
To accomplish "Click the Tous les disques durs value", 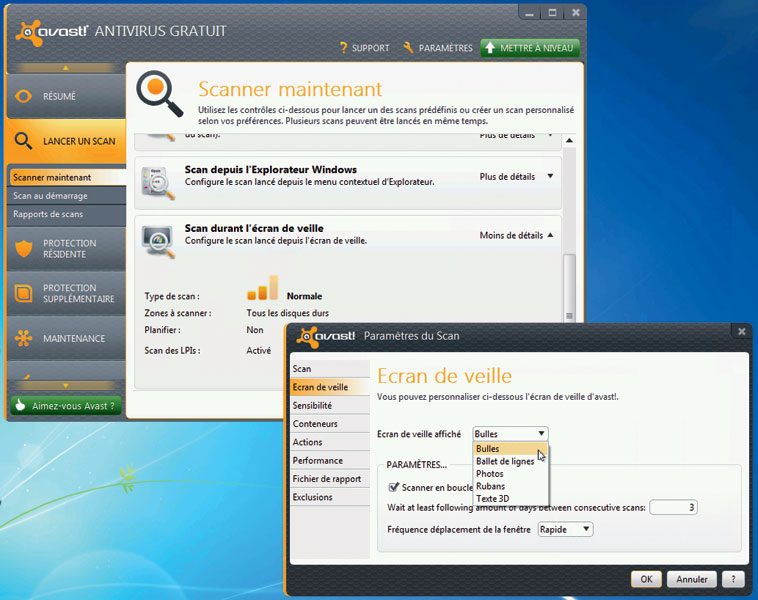I will [288, 313].
